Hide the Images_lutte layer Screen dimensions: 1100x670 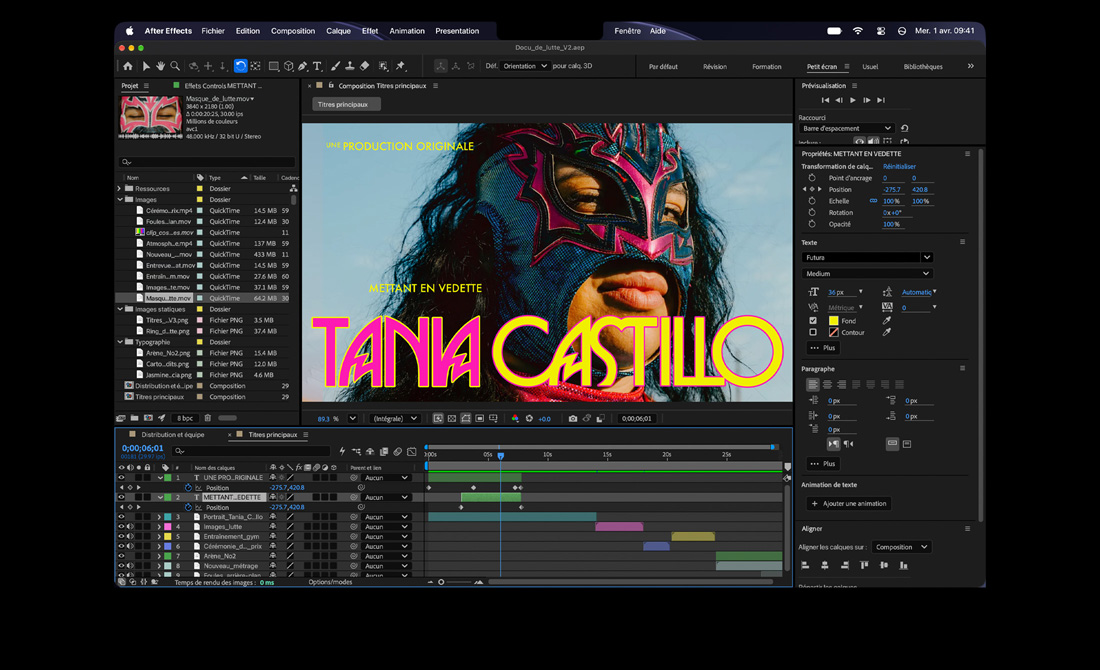coord(121,527)
